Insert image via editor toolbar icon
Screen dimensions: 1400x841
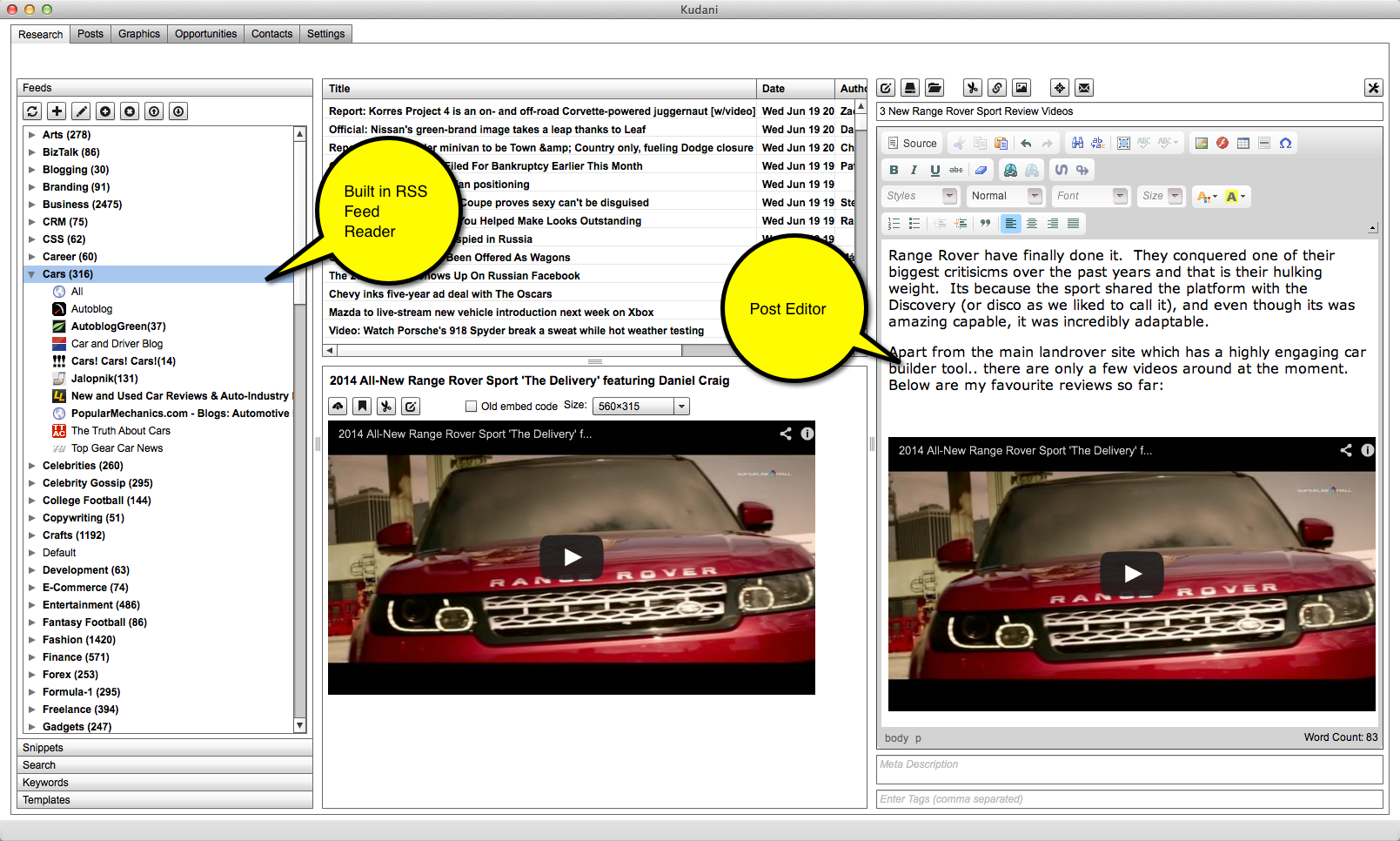1202,144
